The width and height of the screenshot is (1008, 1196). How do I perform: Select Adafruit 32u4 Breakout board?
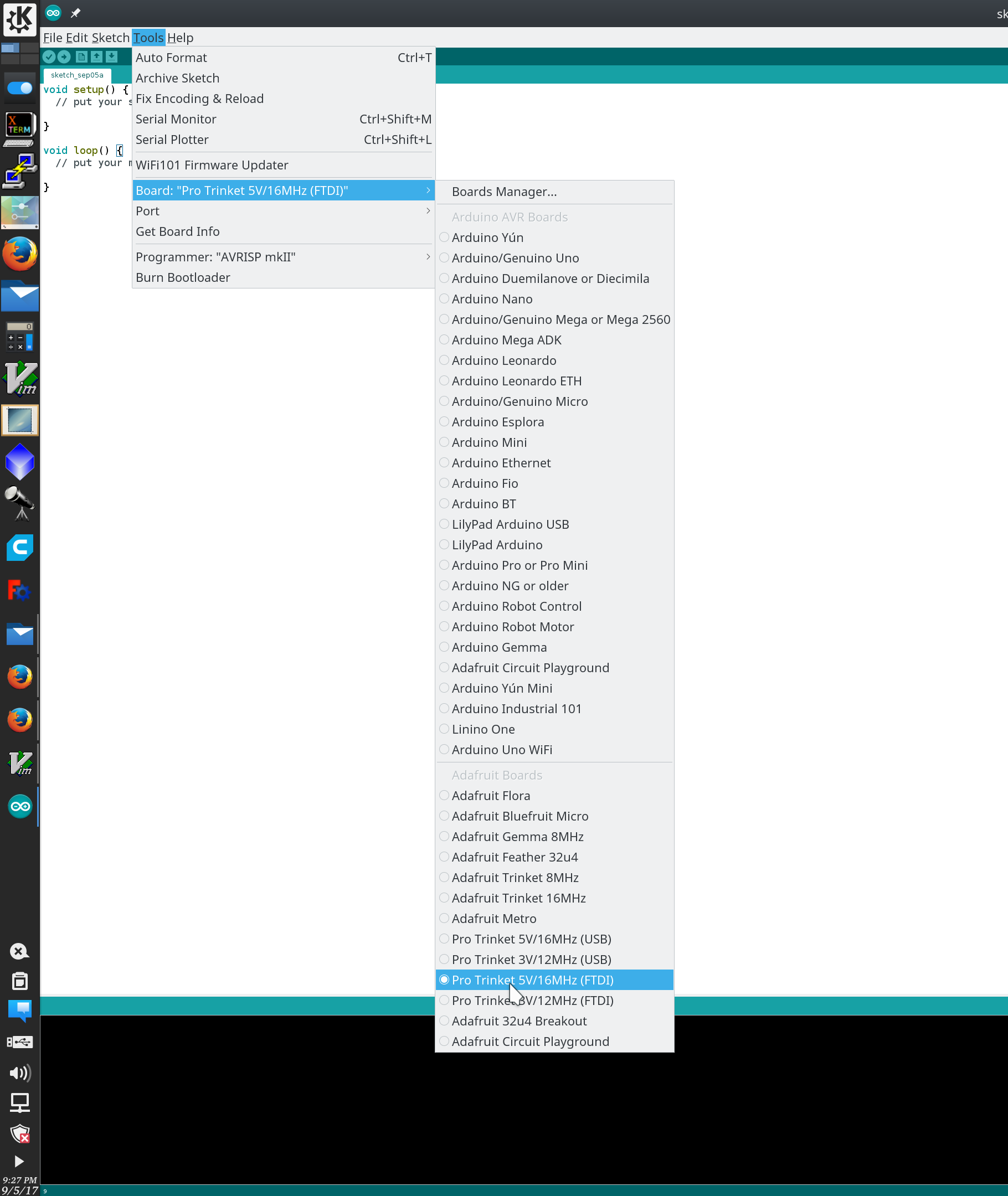[554, 1021]
